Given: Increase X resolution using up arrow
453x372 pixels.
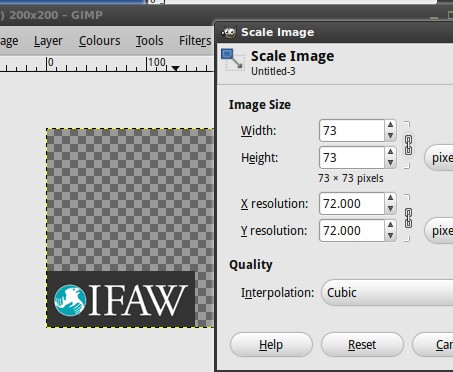Looking at the screenshot, I should [x=390, y=198].
